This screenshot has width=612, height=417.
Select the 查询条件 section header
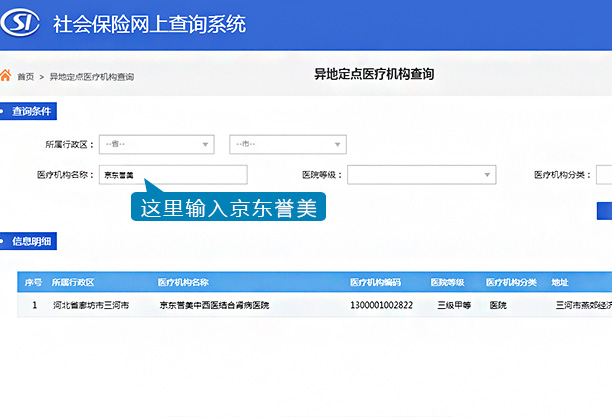pos(28,111)
